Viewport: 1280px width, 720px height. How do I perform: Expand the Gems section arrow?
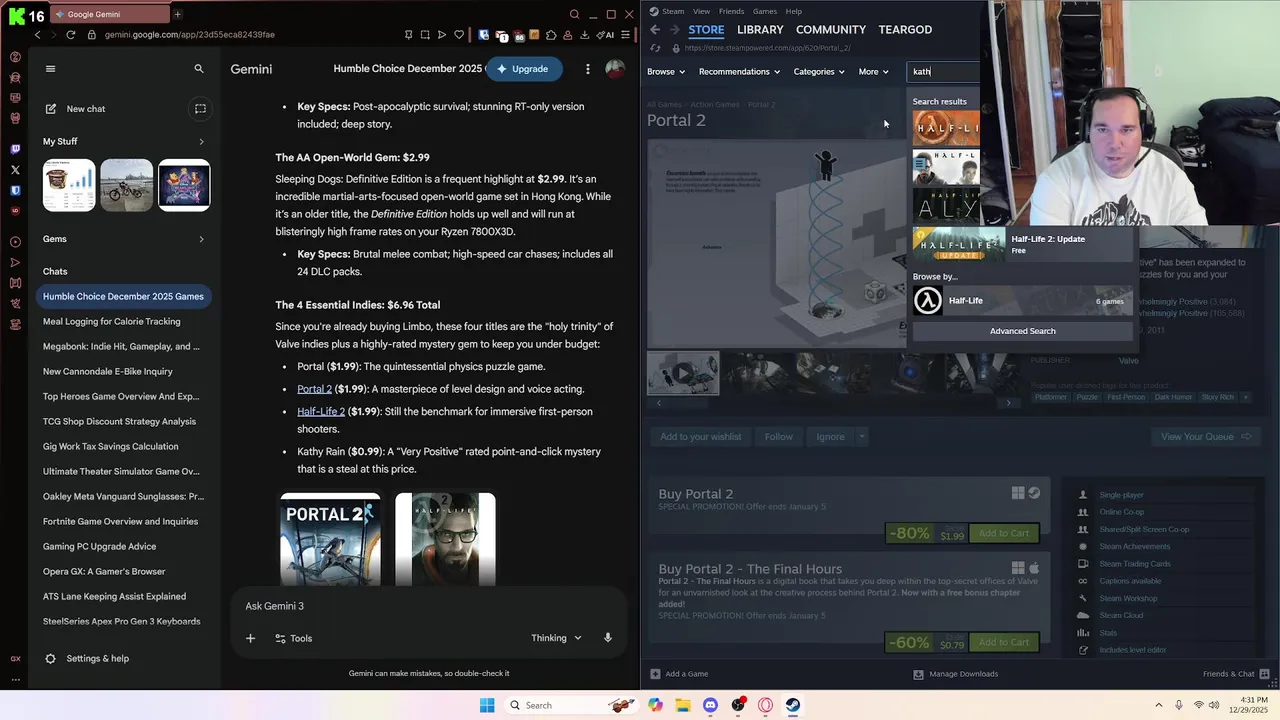click(201, 239)
